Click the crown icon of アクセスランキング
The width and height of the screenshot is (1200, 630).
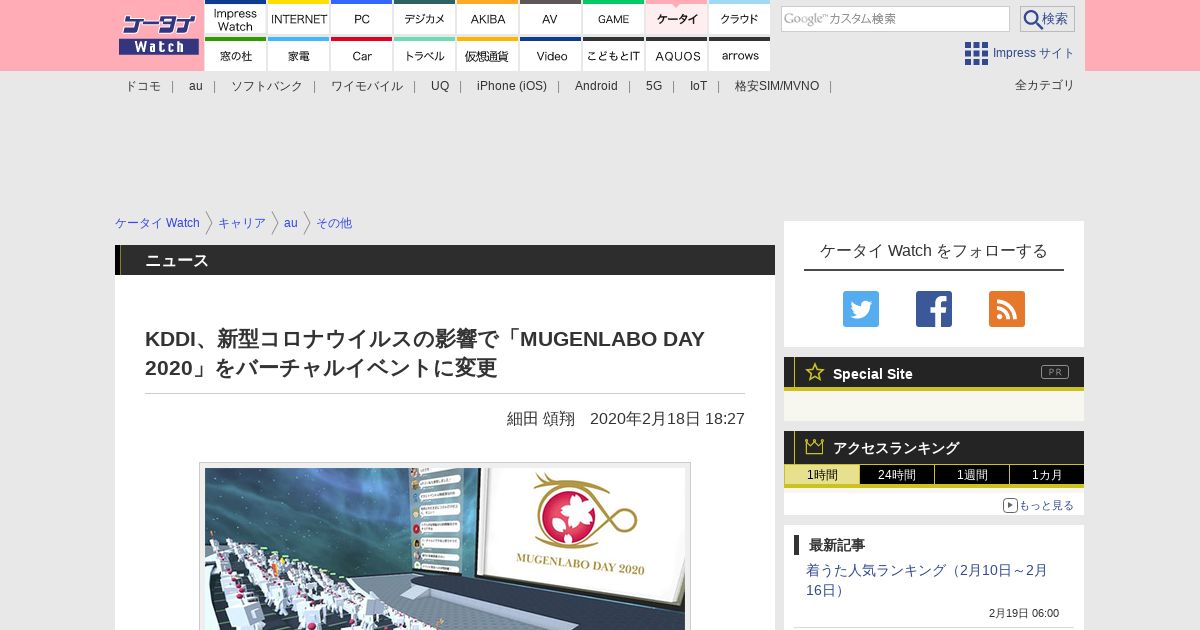815,447
